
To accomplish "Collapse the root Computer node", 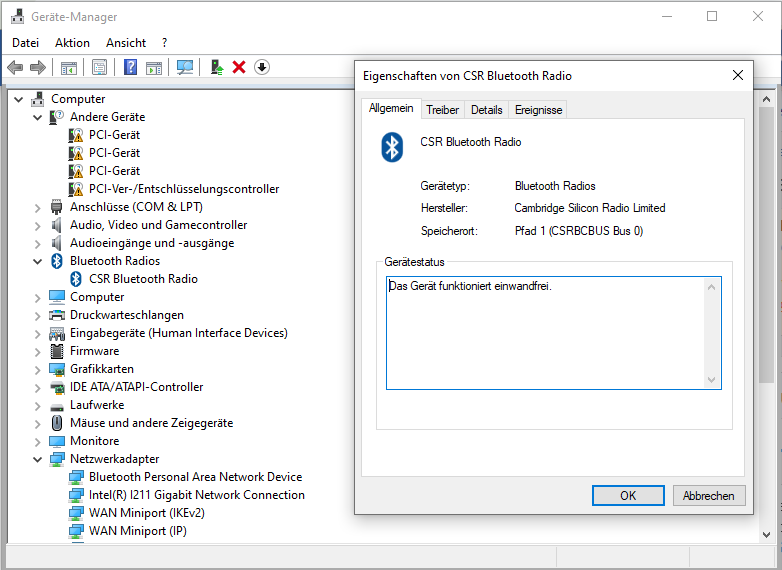I will pyautogui.click(x=18, y=99).
